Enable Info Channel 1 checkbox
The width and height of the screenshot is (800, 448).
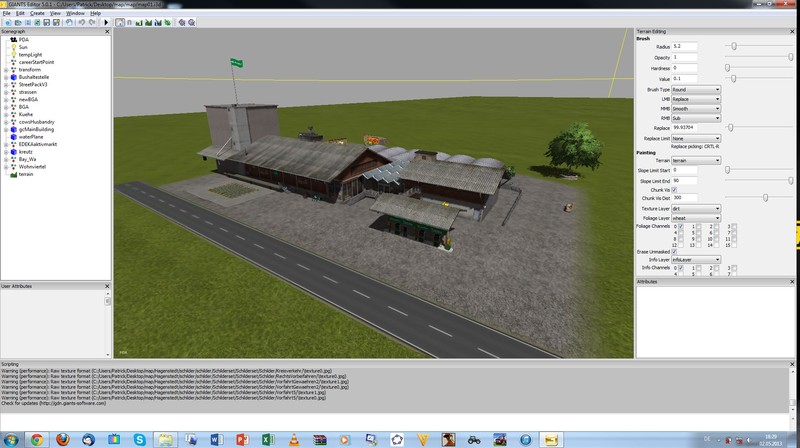698,268
